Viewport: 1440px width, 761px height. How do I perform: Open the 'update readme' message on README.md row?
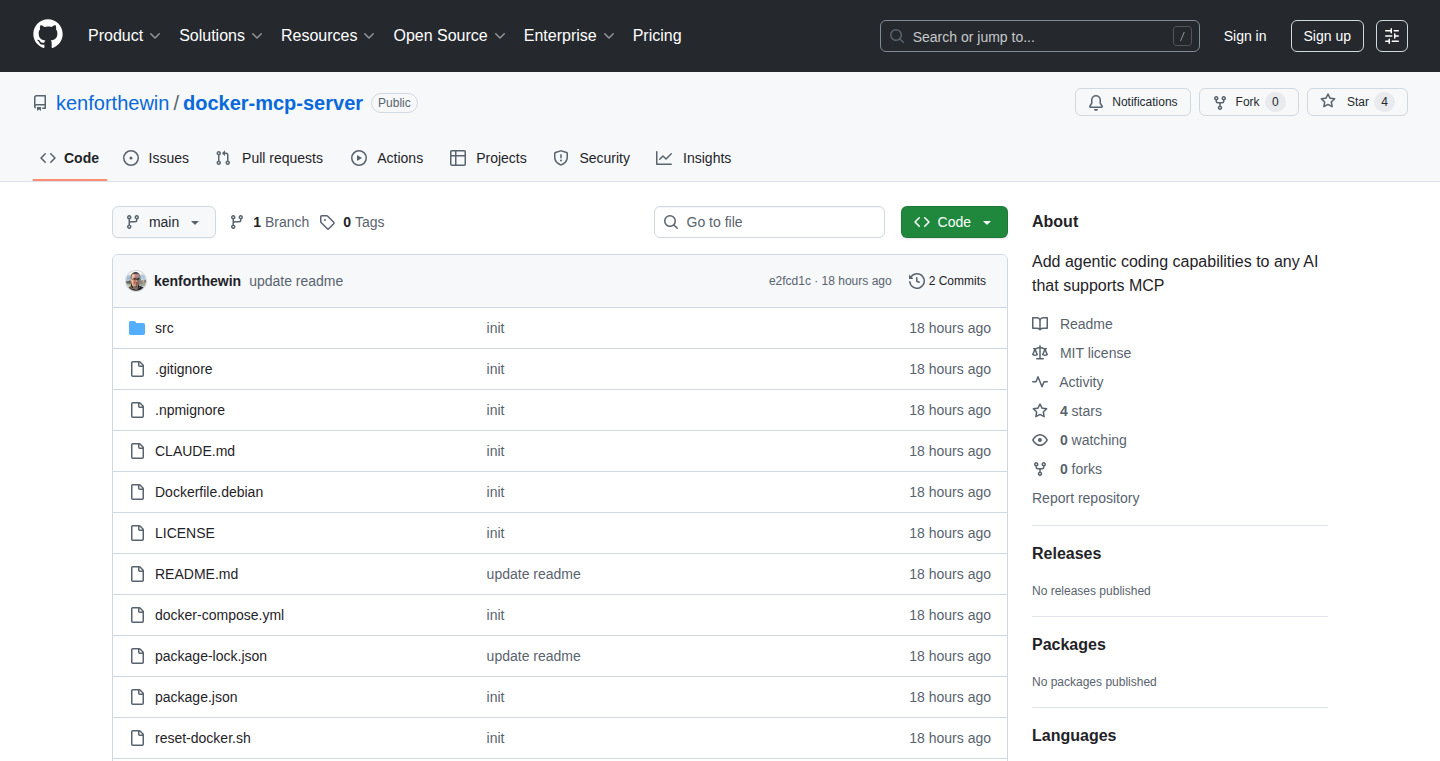click(x=533, y=574)
